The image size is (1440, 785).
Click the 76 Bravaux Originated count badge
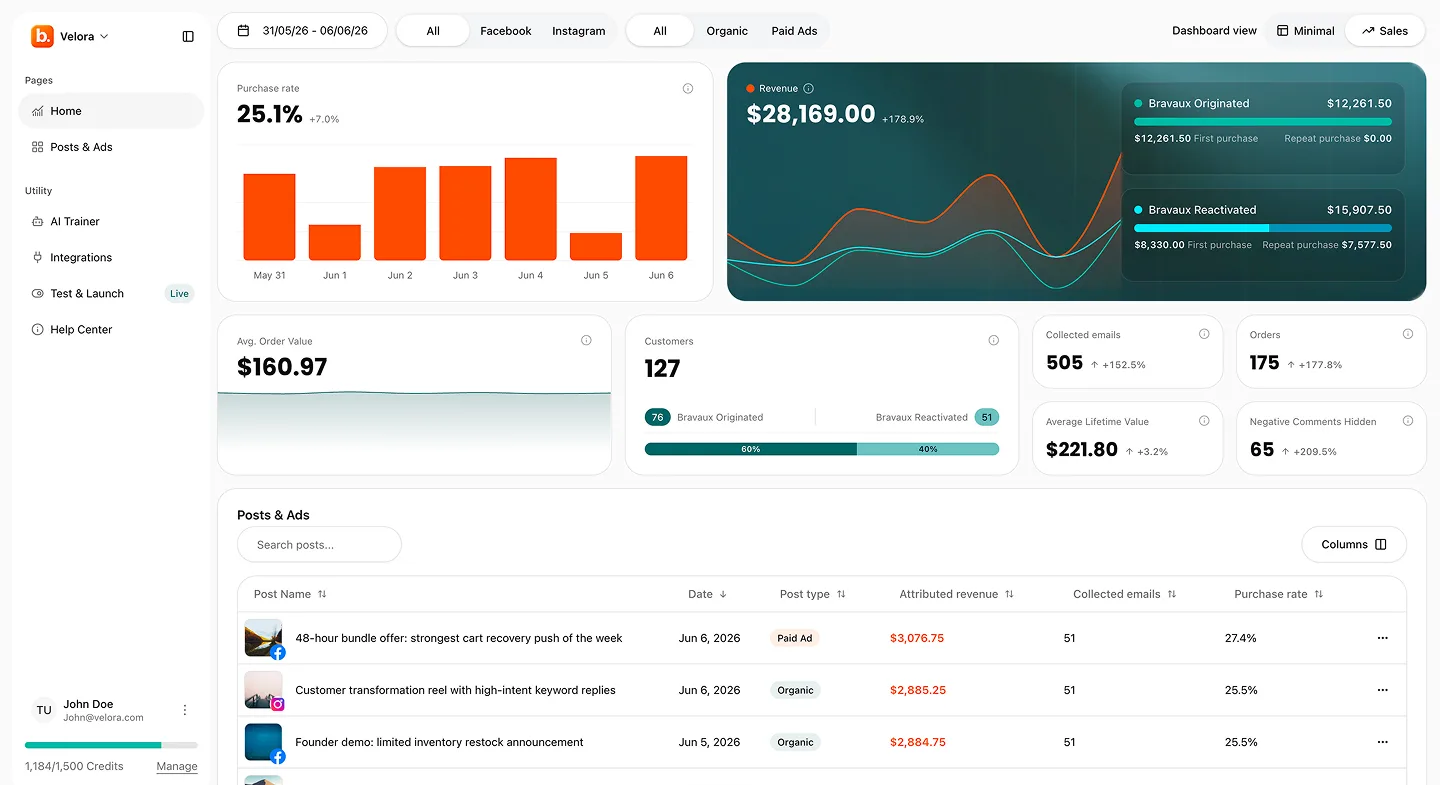pos(657,417)
